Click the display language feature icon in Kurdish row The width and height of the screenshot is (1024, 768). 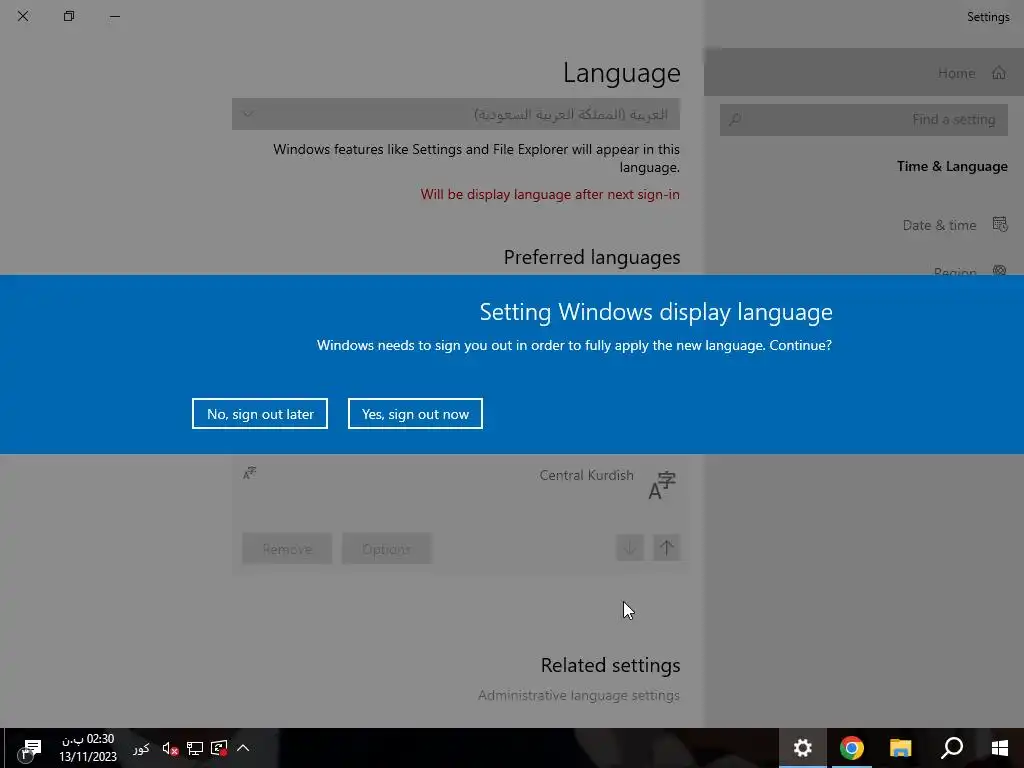[249, 473]
